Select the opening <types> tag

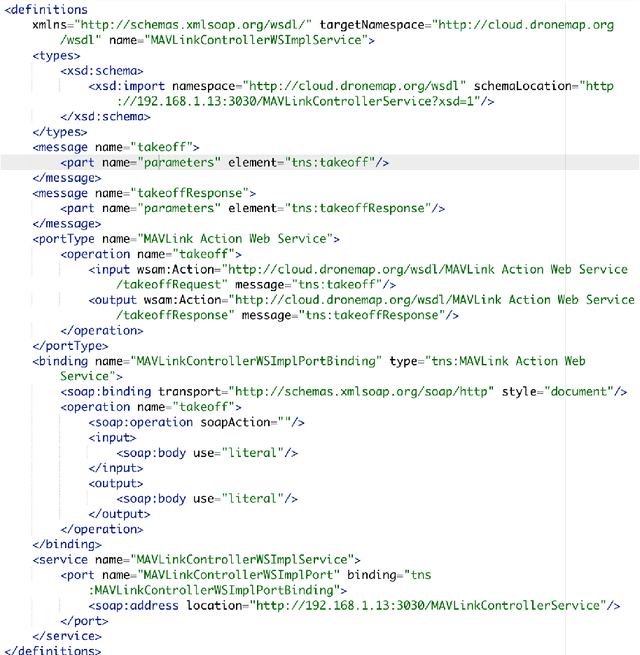coord(56,56)
